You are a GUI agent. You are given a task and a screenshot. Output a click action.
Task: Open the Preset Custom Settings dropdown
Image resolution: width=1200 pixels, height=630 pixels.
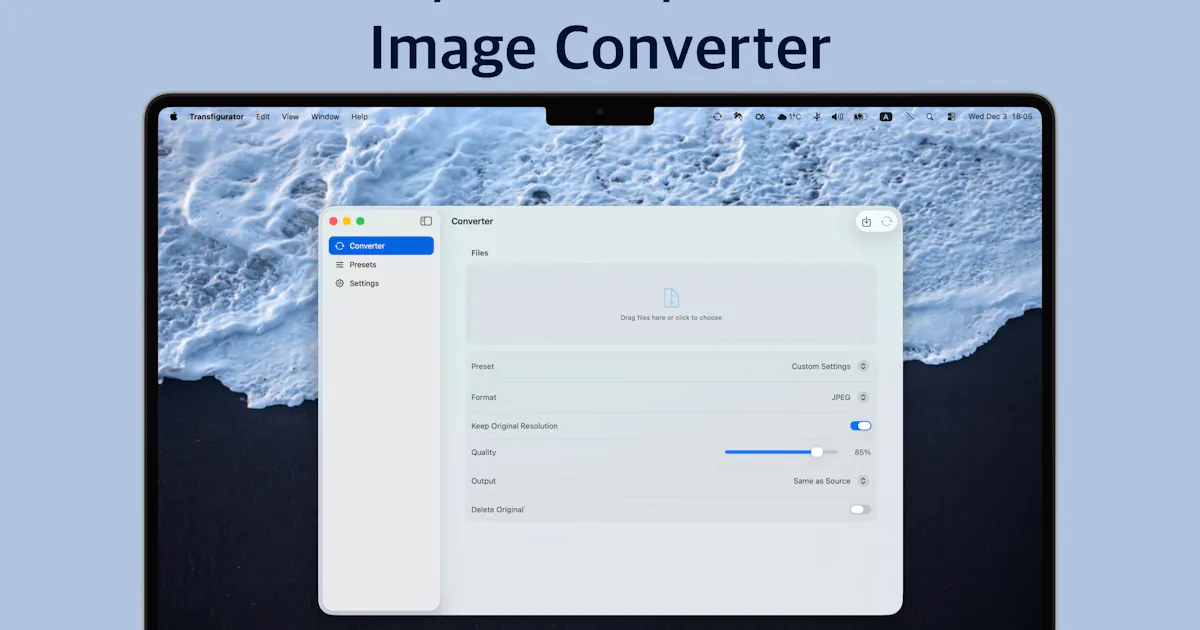coord(830,367)
